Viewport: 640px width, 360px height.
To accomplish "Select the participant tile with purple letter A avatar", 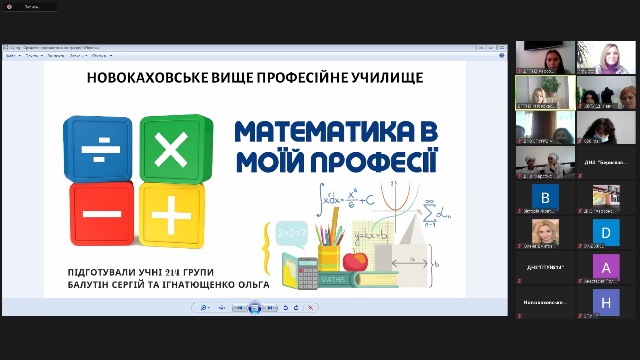I will coord(606,268).
